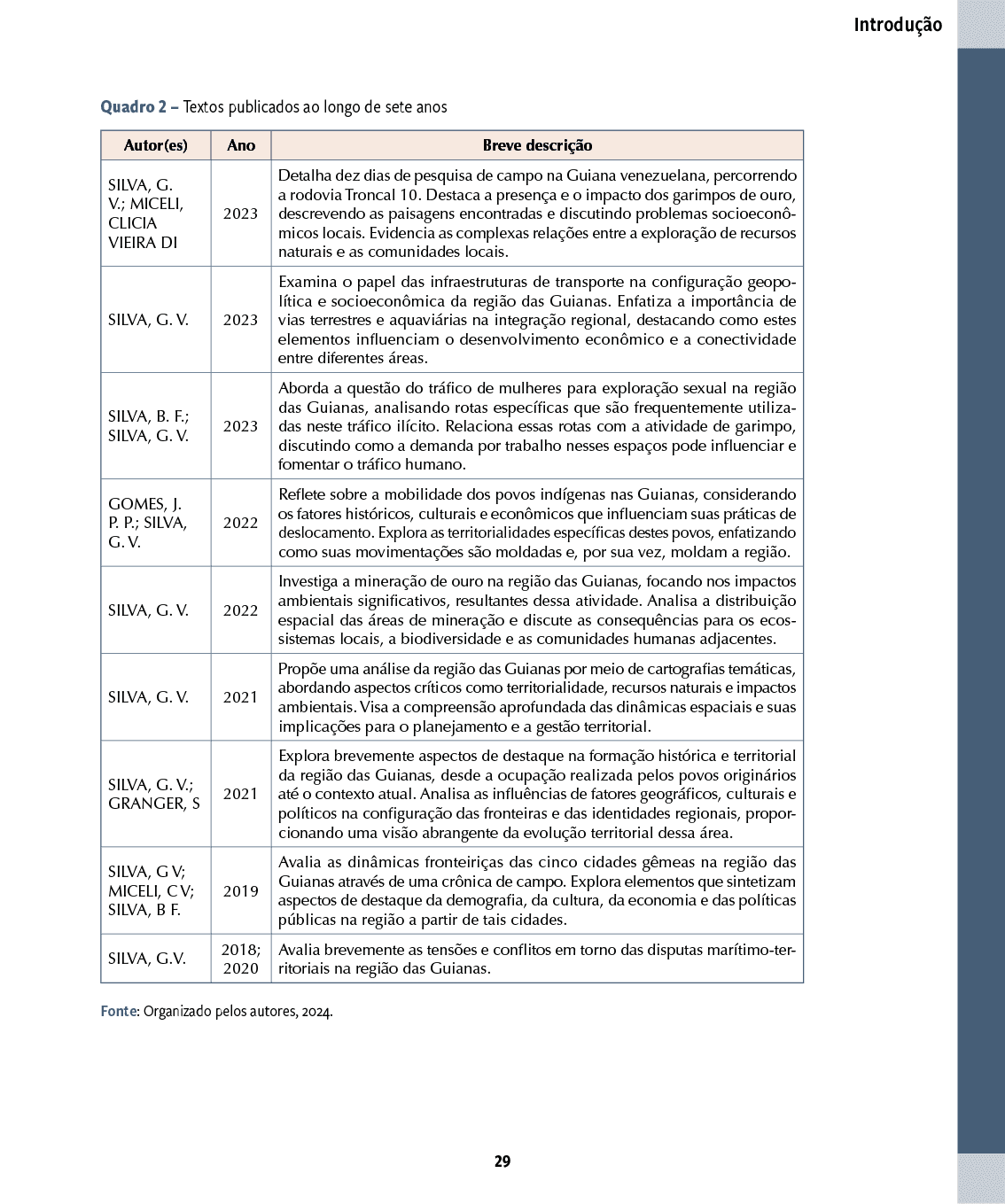This screenshot has width=1005, height=1204.
Task: Select the author cell containing 'GRANGER, S'
Action: [x=154, y=794]
